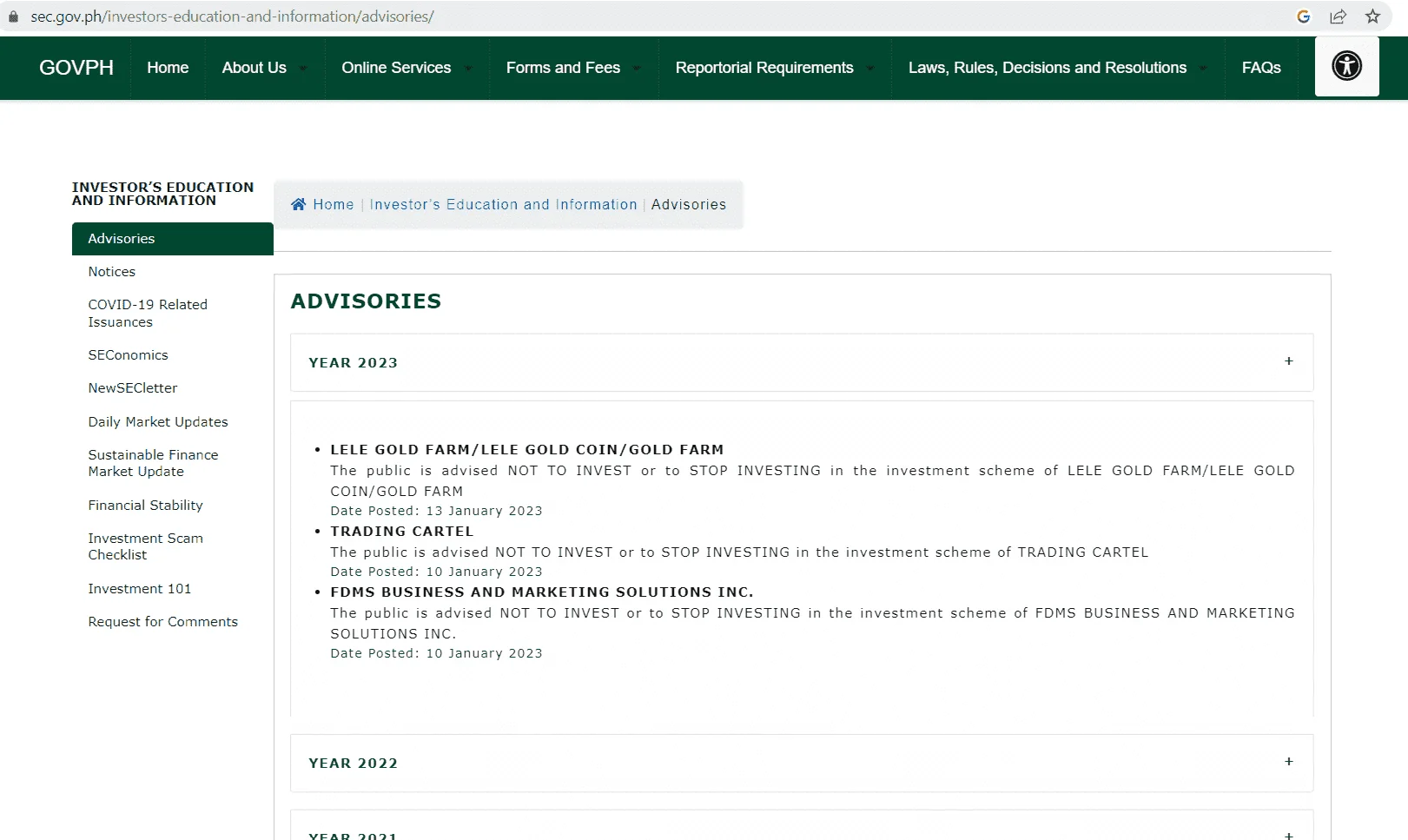The image size is (1408, 840).
Task: Click the breadcrumb home icon
Action: click(x=298, y=204)
